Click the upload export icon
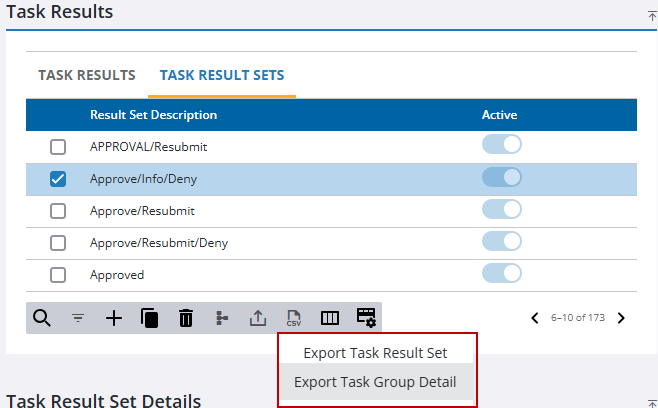The width and height of the screenshot is (658, 408). coord(258,318)
